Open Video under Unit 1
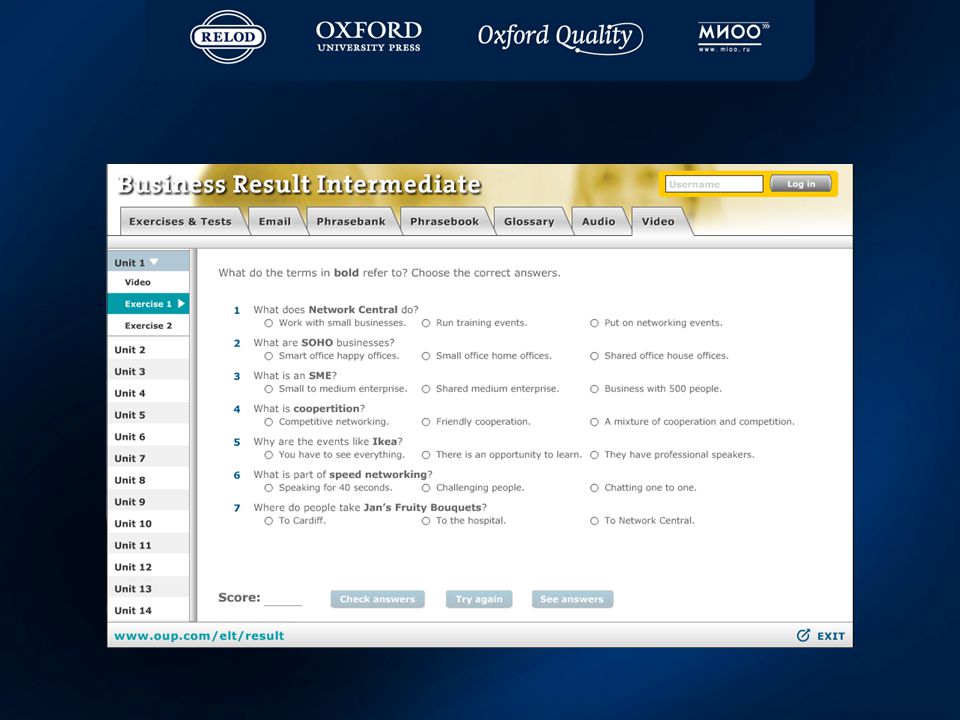Viewport: 960px width, 720px height. pyautogui.click(x=148, y=282)
